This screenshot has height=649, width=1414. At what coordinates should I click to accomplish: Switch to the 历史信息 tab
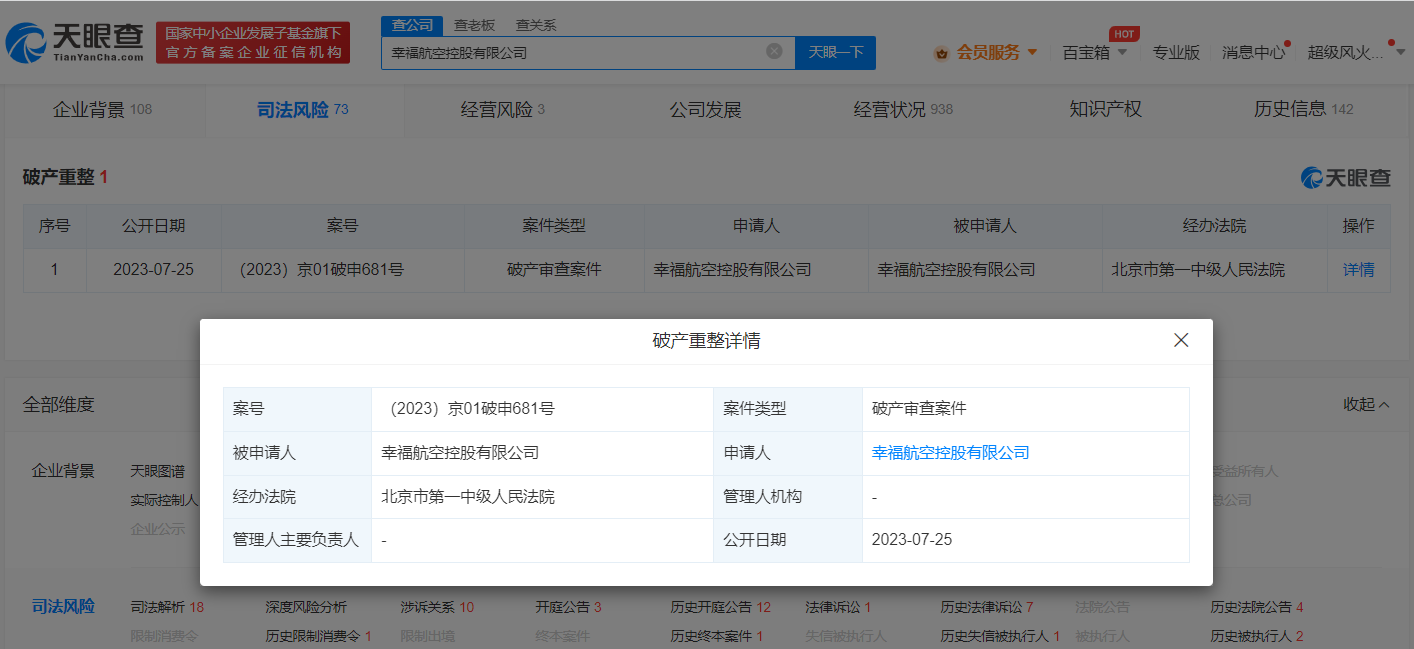tap(1304, 110)
